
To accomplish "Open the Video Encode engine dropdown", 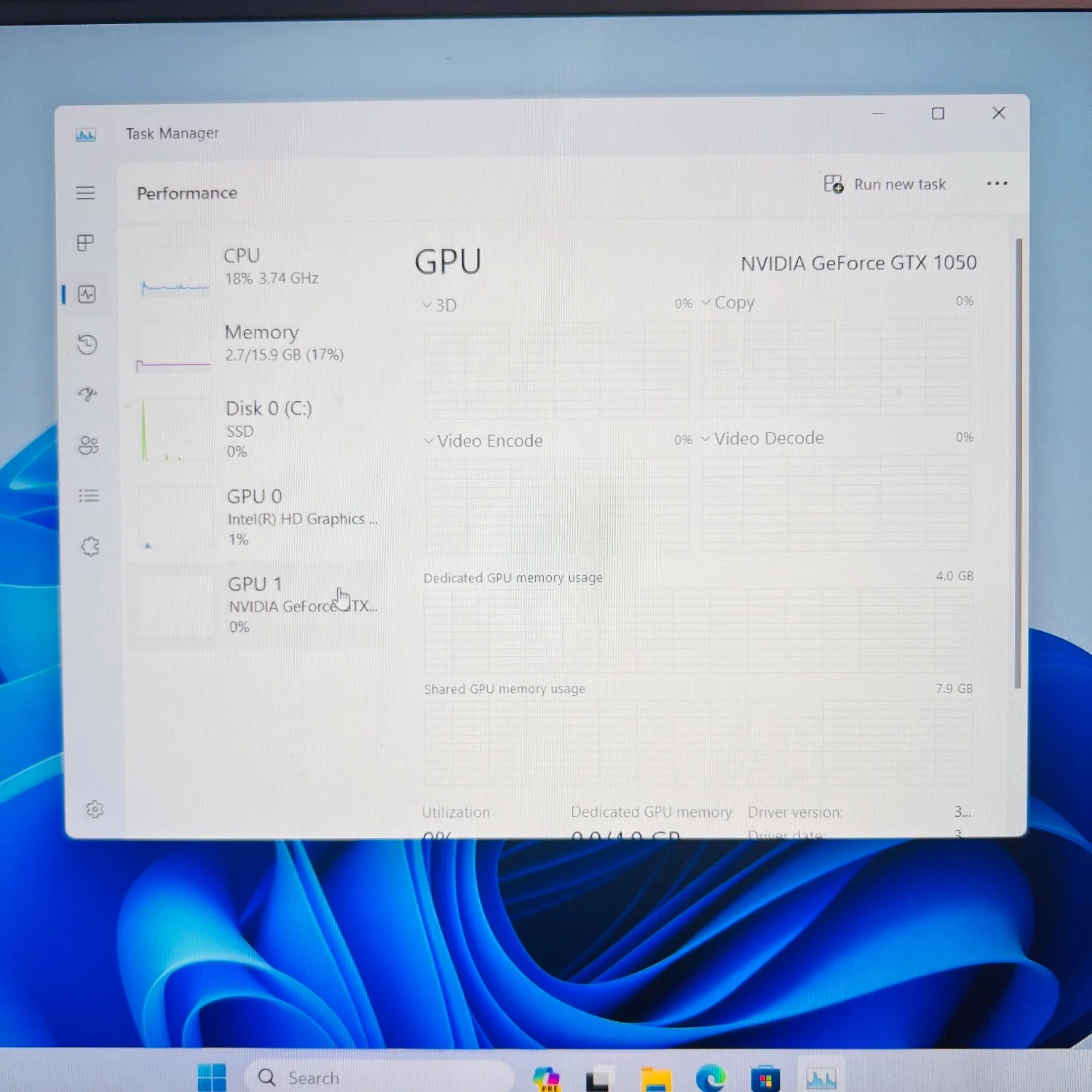I will click(x=483, y=441).
